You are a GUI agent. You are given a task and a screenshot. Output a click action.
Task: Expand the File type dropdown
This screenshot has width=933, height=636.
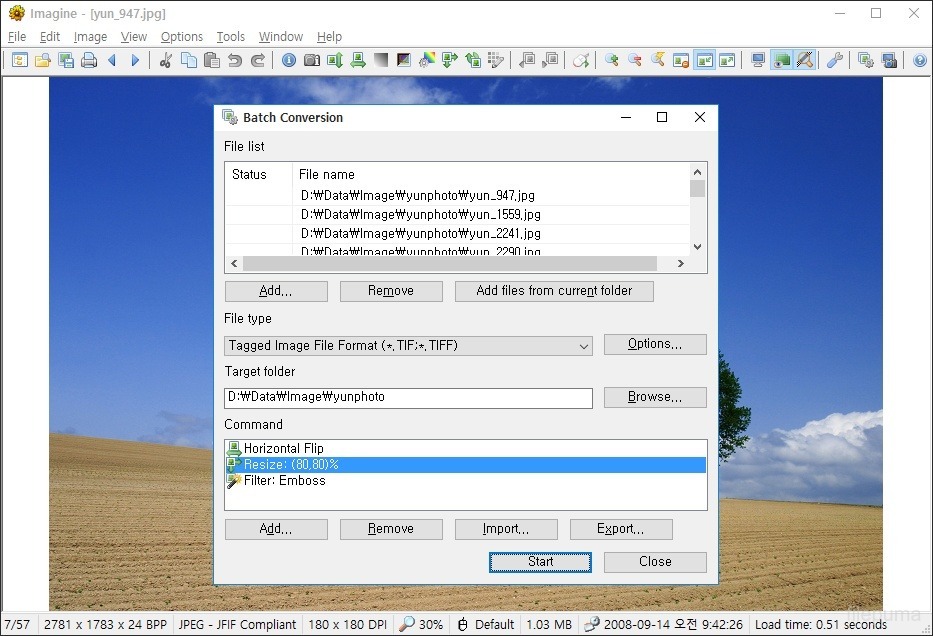pos(584,346)
